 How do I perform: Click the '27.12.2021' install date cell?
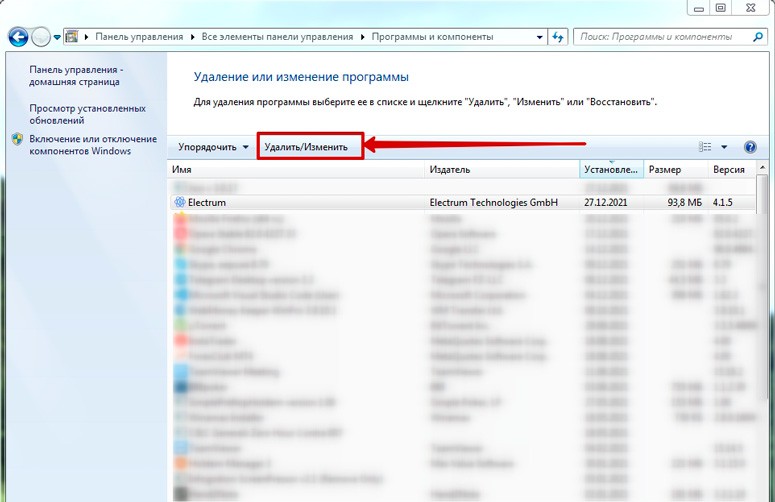pos(605,203)
